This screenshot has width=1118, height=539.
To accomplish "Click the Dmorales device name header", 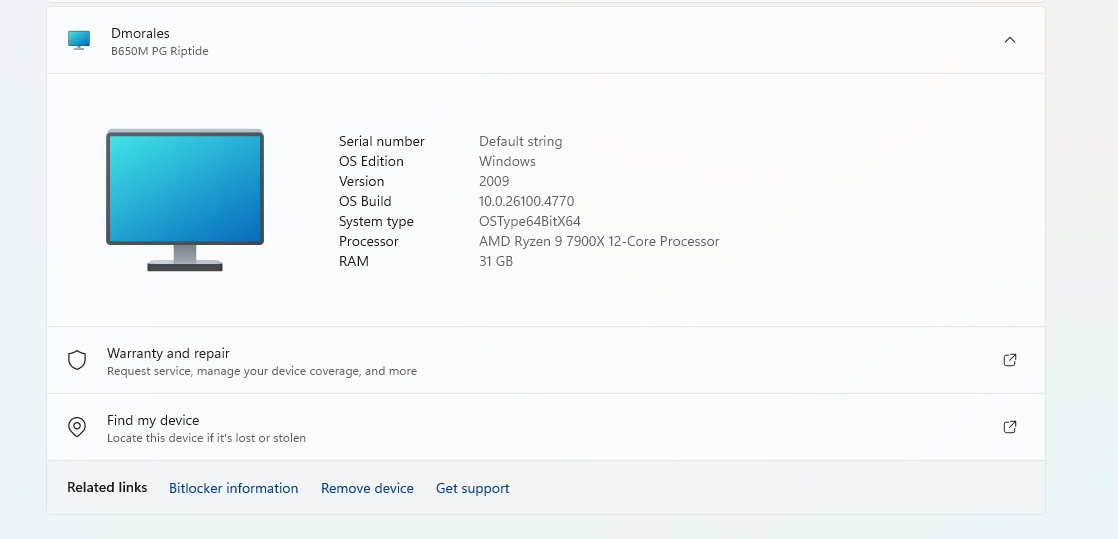I will coord(140,34).
